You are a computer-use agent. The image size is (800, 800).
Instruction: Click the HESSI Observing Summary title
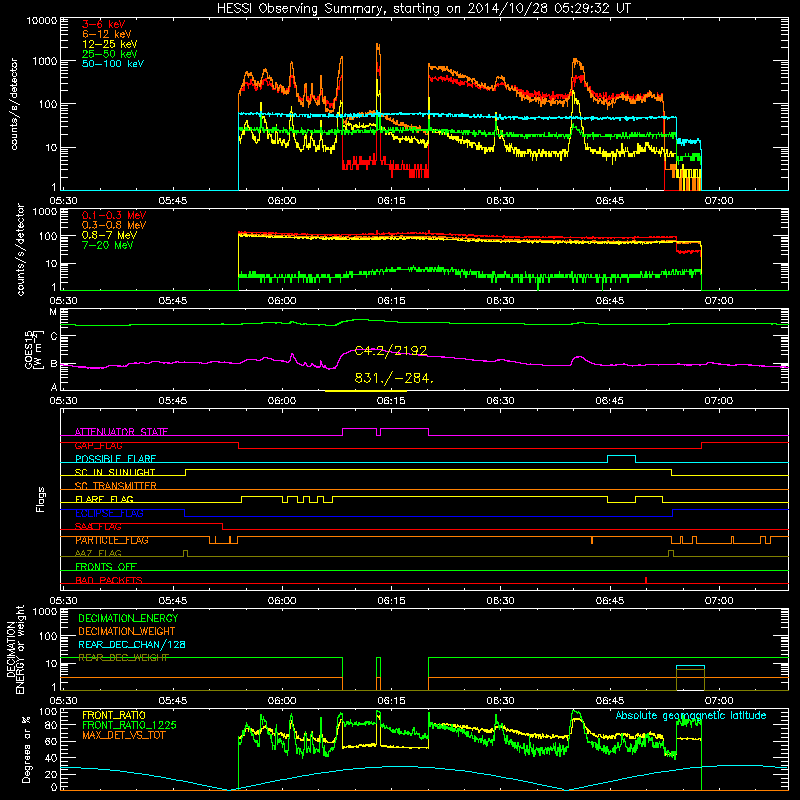click(423, 8)
